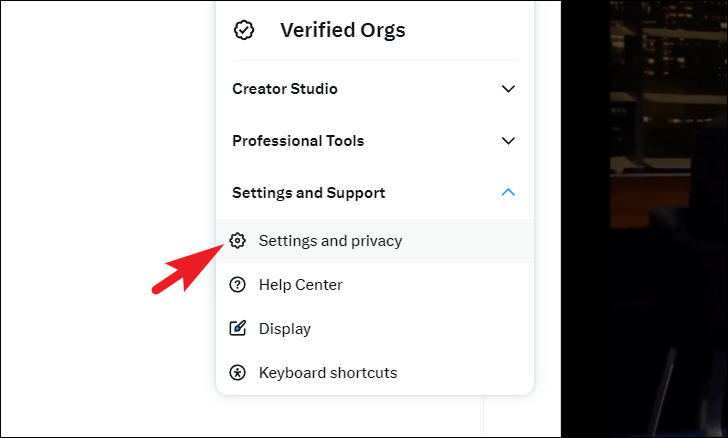Image resolution: width=728 pixels, height=438 pixels.
Task: Collapse Settings and Support with blue chevron
Action: [x=508, y=193]
